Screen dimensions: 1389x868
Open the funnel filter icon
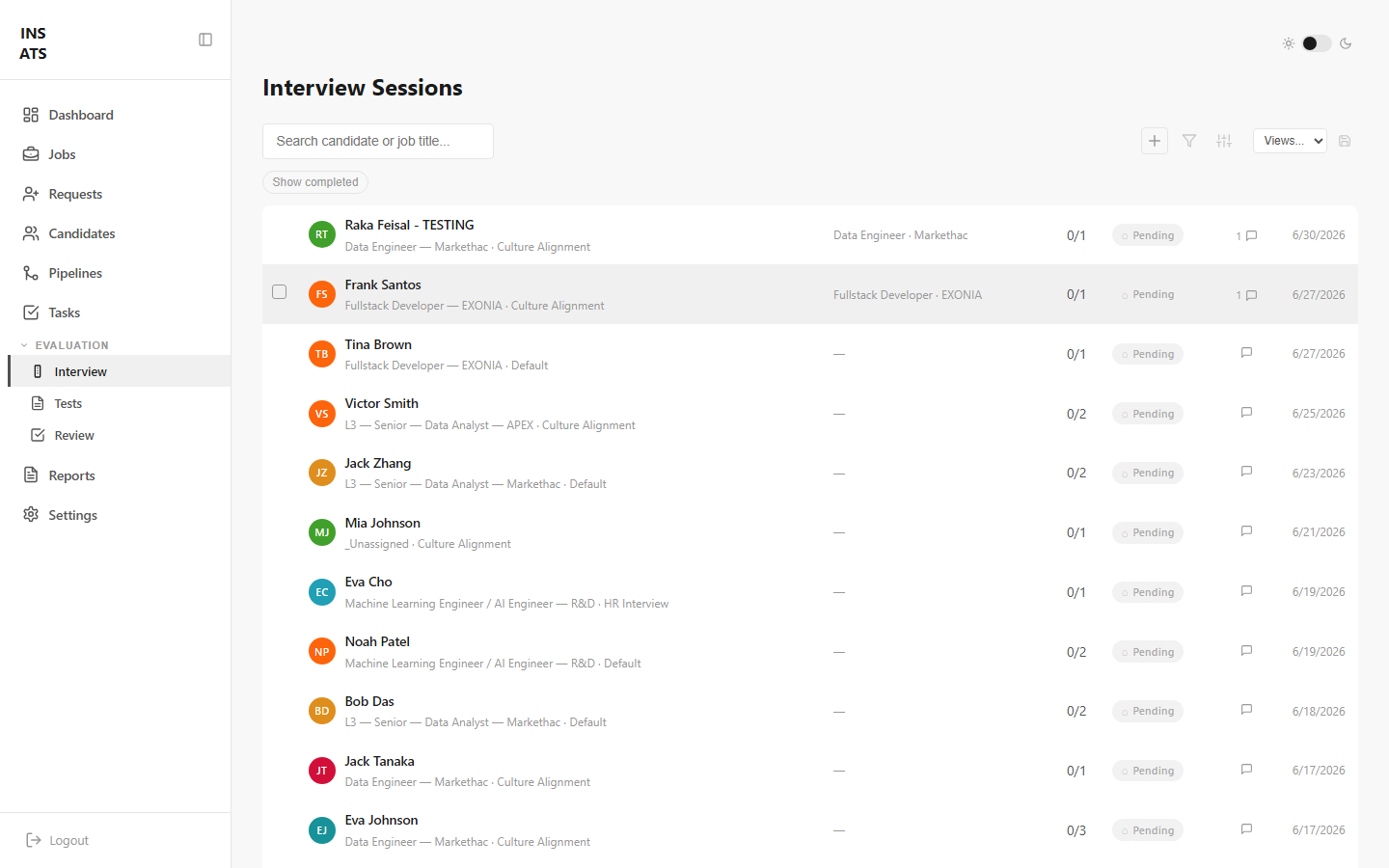pos(1189,141)
